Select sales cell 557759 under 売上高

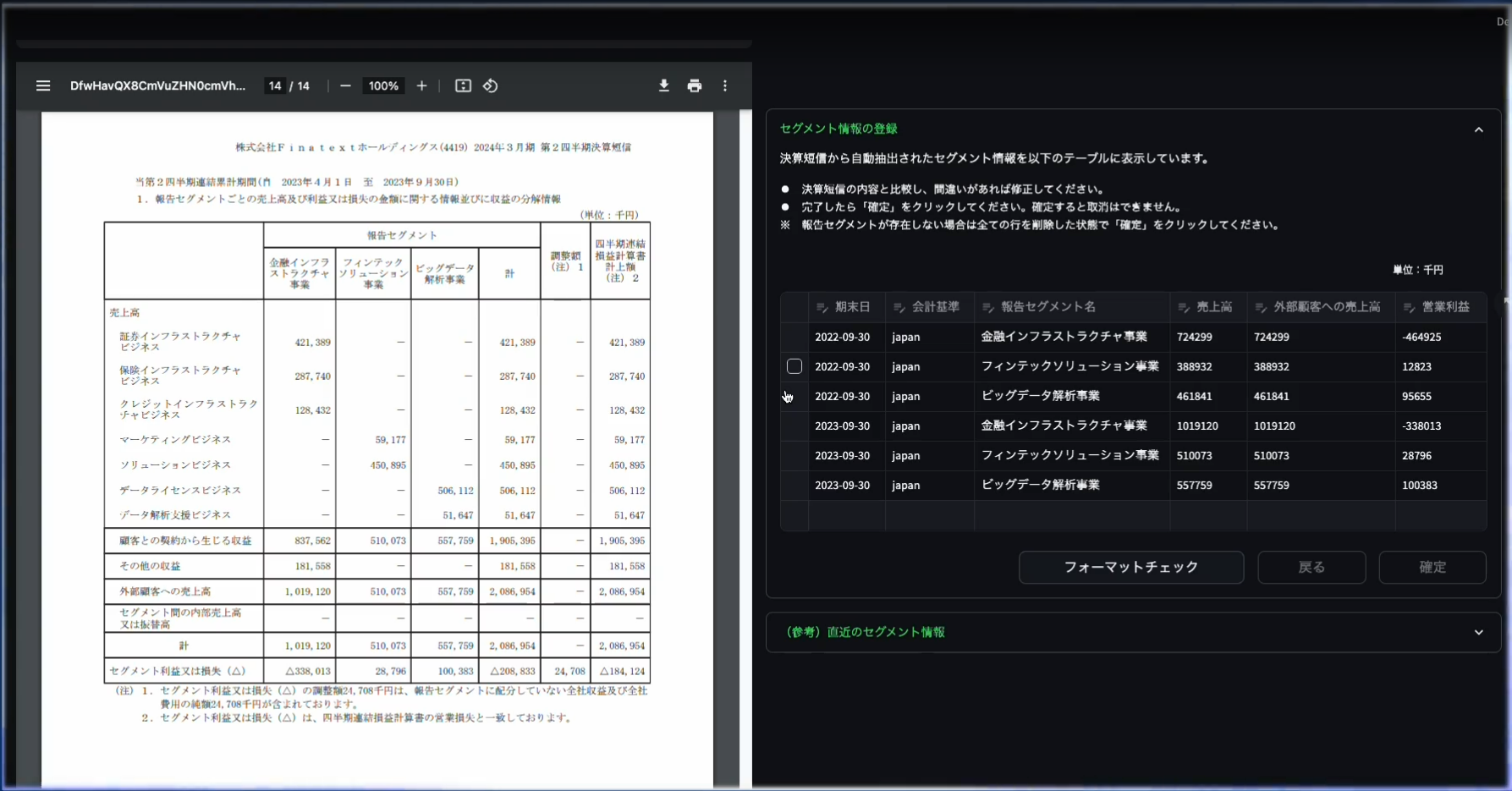click(1208, 485)
